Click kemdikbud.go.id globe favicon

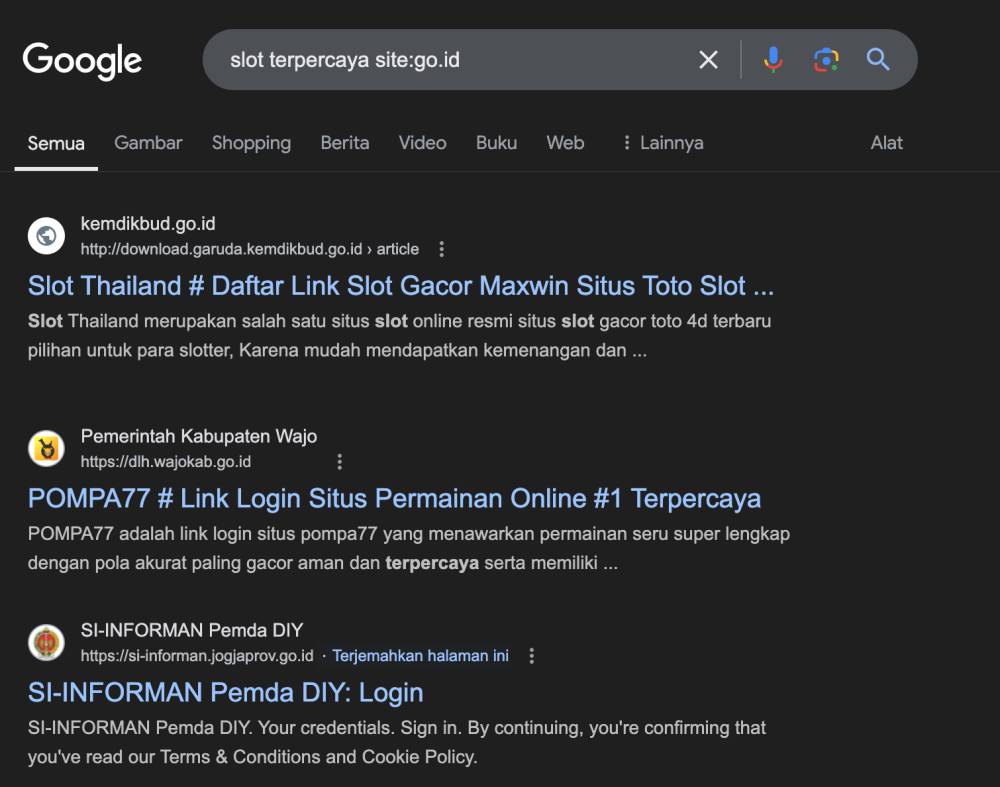tap(46, 236)
